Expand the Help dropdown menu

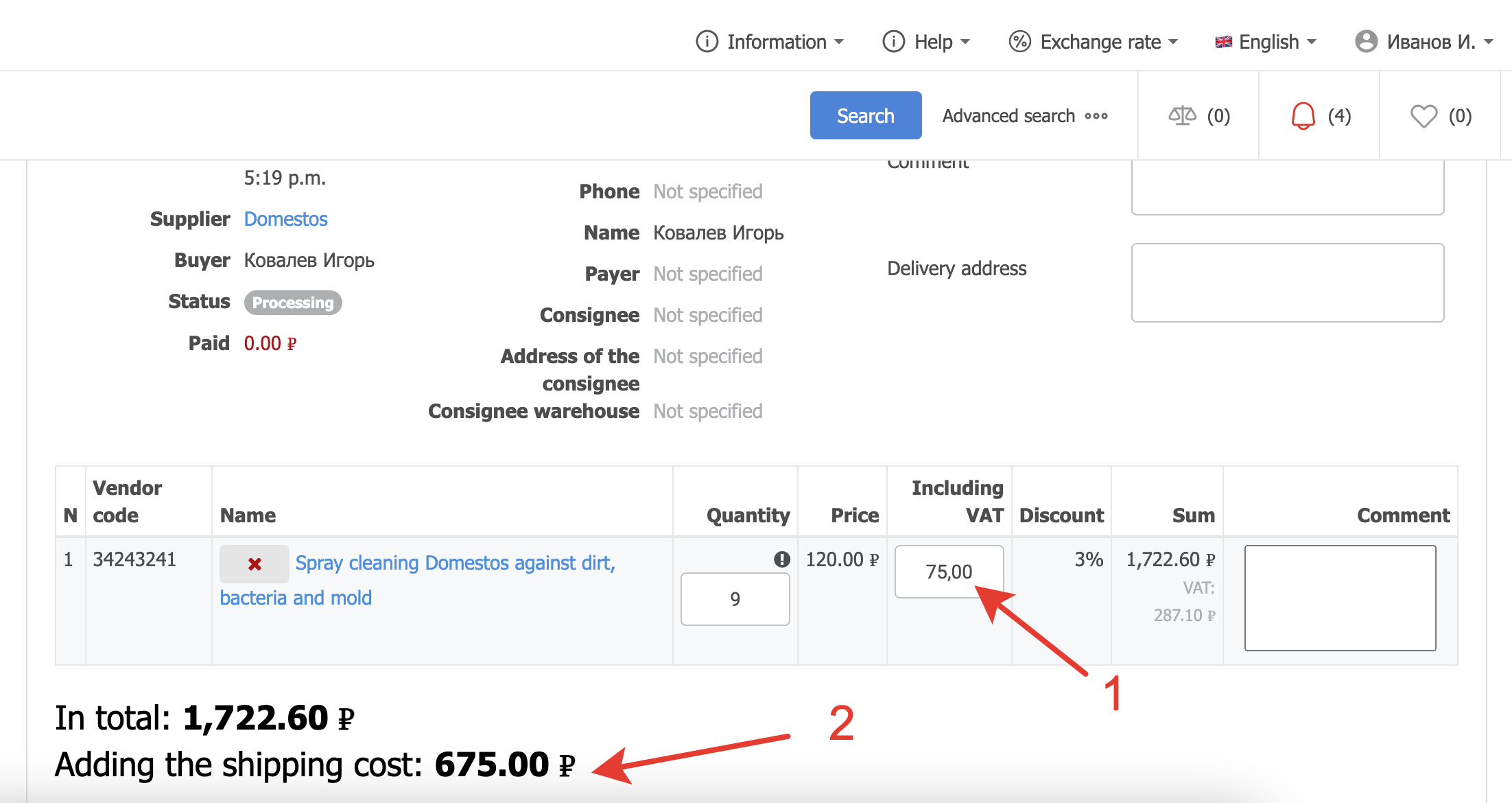(x=926, y=42)
